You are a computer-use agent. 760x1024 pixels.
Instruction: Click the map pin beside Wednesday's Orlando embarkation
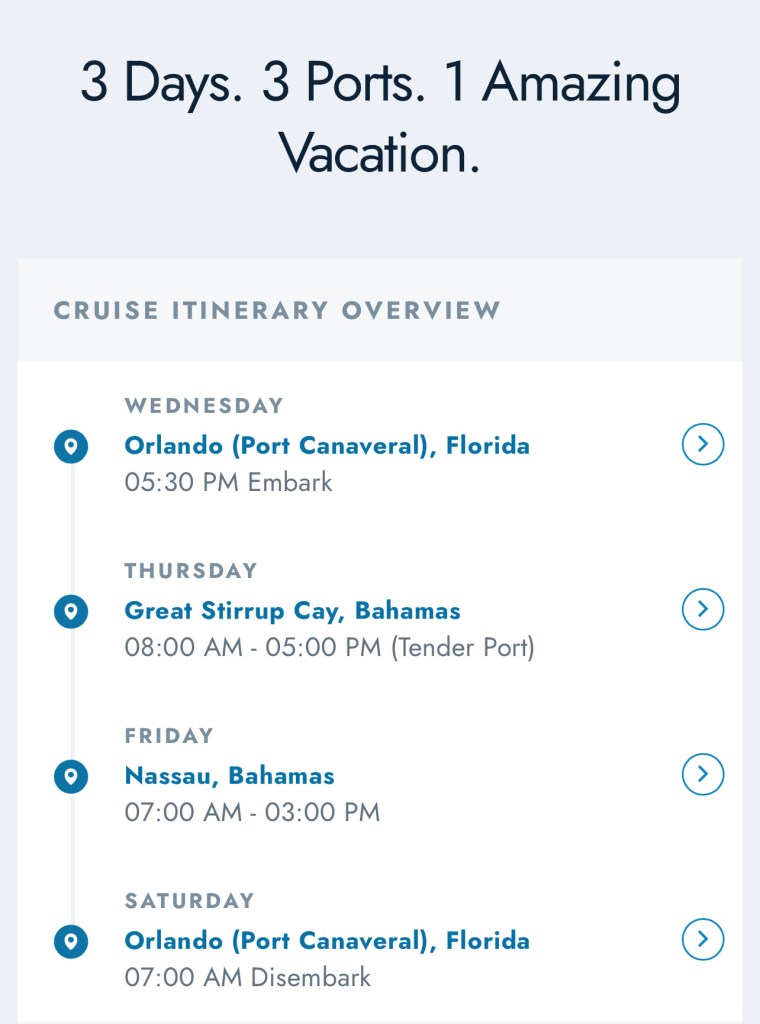click(x=71, y=446)
